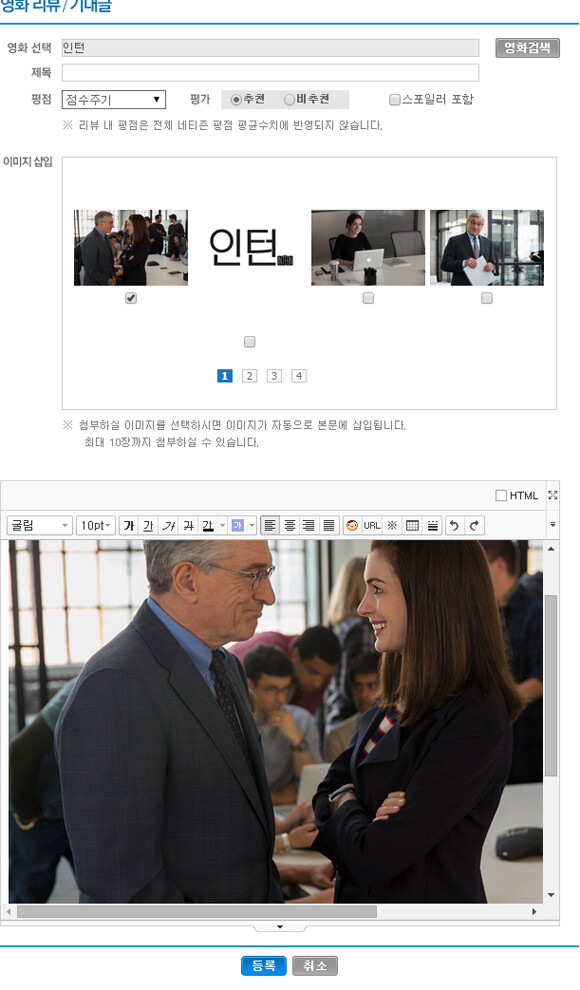
Task: Click the editor scroll right arrow
Action: (535, 912)
